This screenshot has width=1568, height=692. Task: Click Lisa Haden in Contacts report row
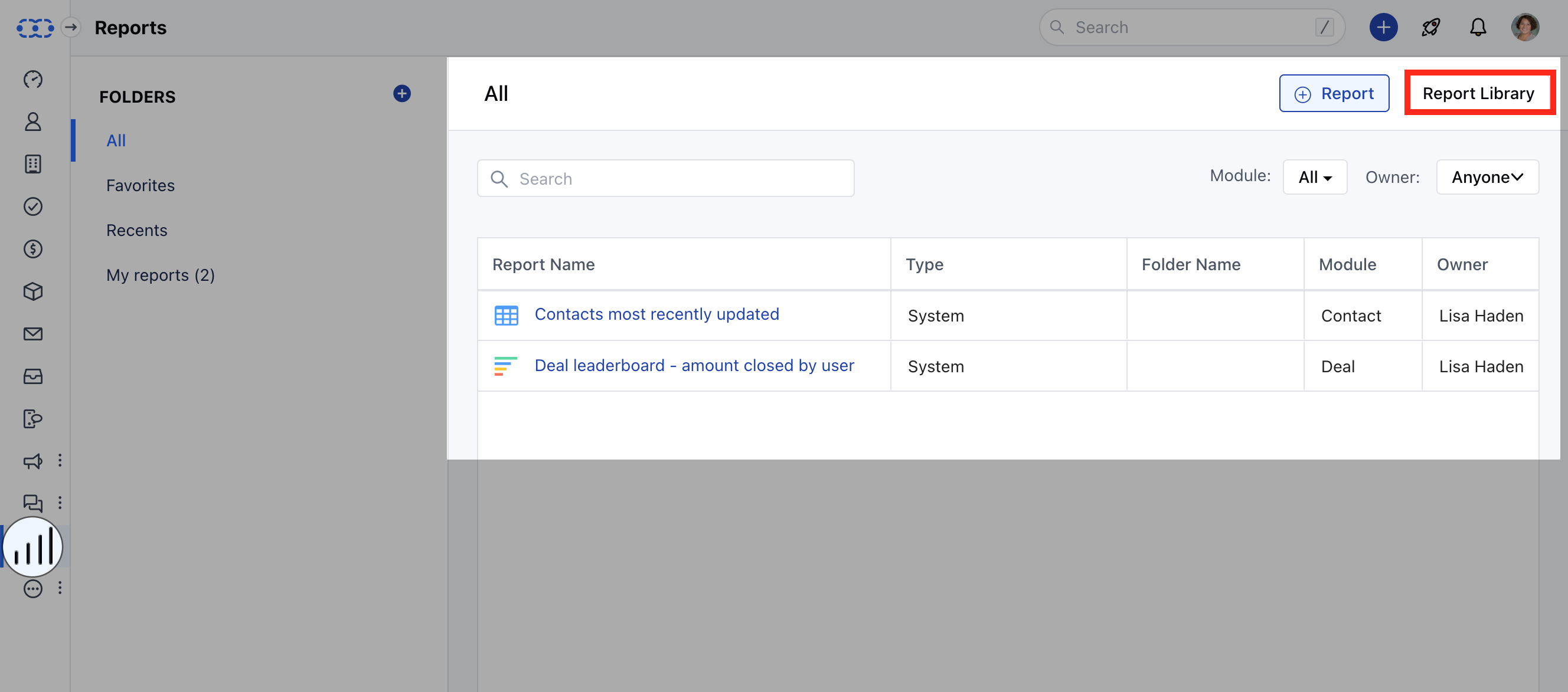point(1481,316)
